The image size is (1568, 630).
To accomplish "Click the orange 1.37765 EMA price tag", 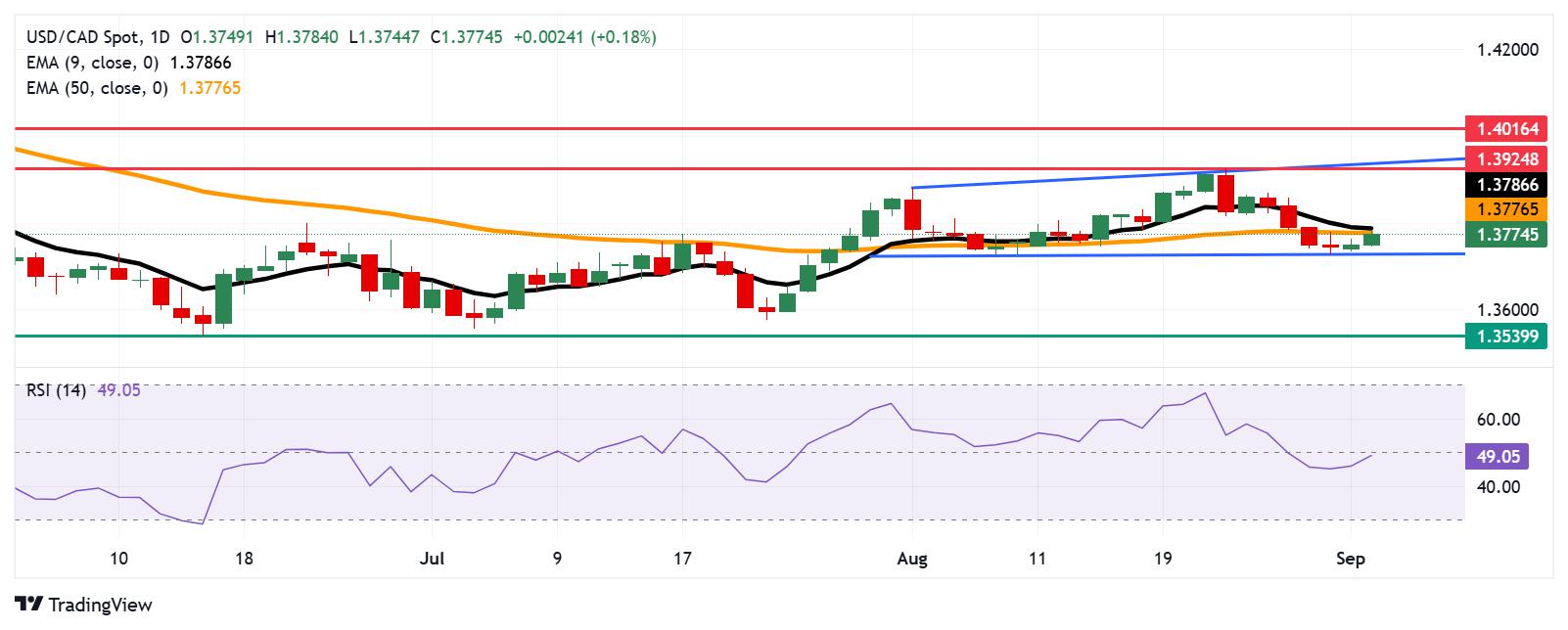I will (1507, 208).
